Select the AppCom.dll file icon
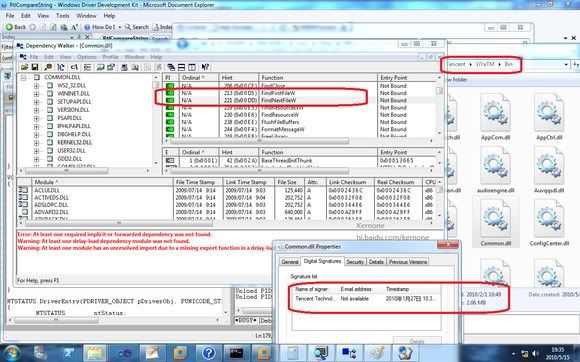Screen dimensions: 580x362 pyautogui.click(x=495, y=117)
